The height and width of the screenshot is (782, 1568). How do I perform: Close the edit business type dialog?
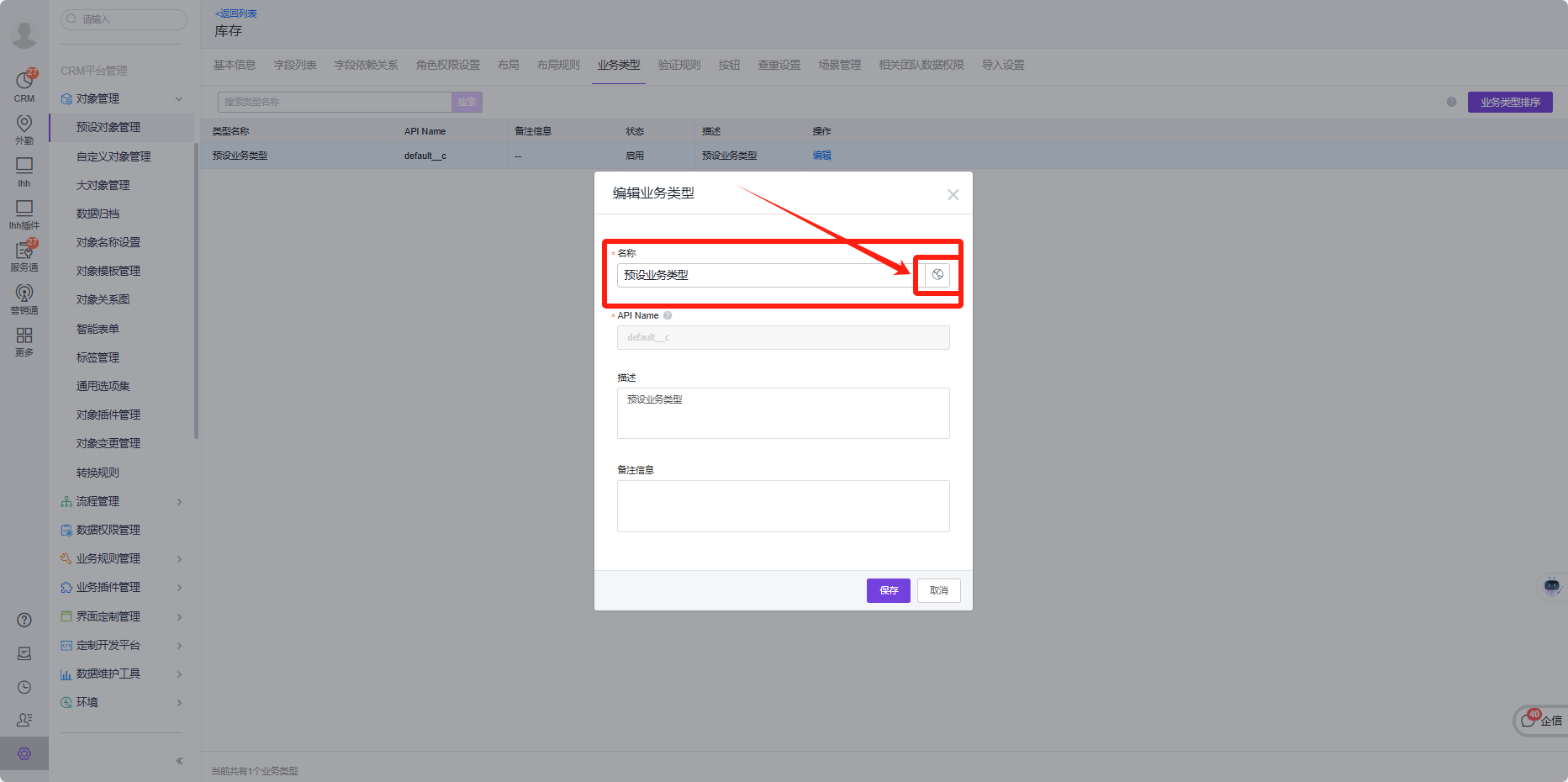tap(953, 194)
